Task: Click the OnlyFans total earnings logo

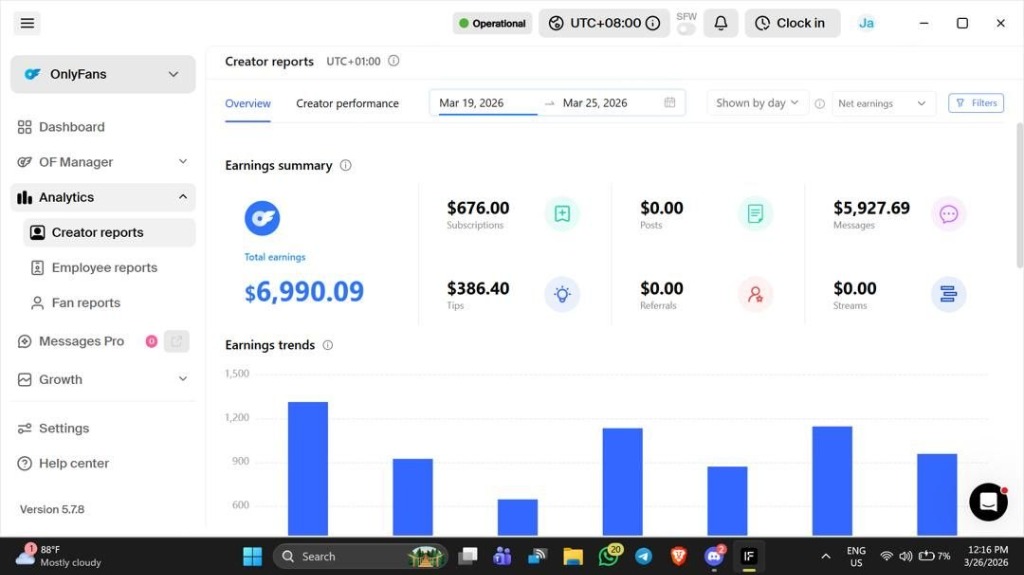Action: (x=262, y=218)
